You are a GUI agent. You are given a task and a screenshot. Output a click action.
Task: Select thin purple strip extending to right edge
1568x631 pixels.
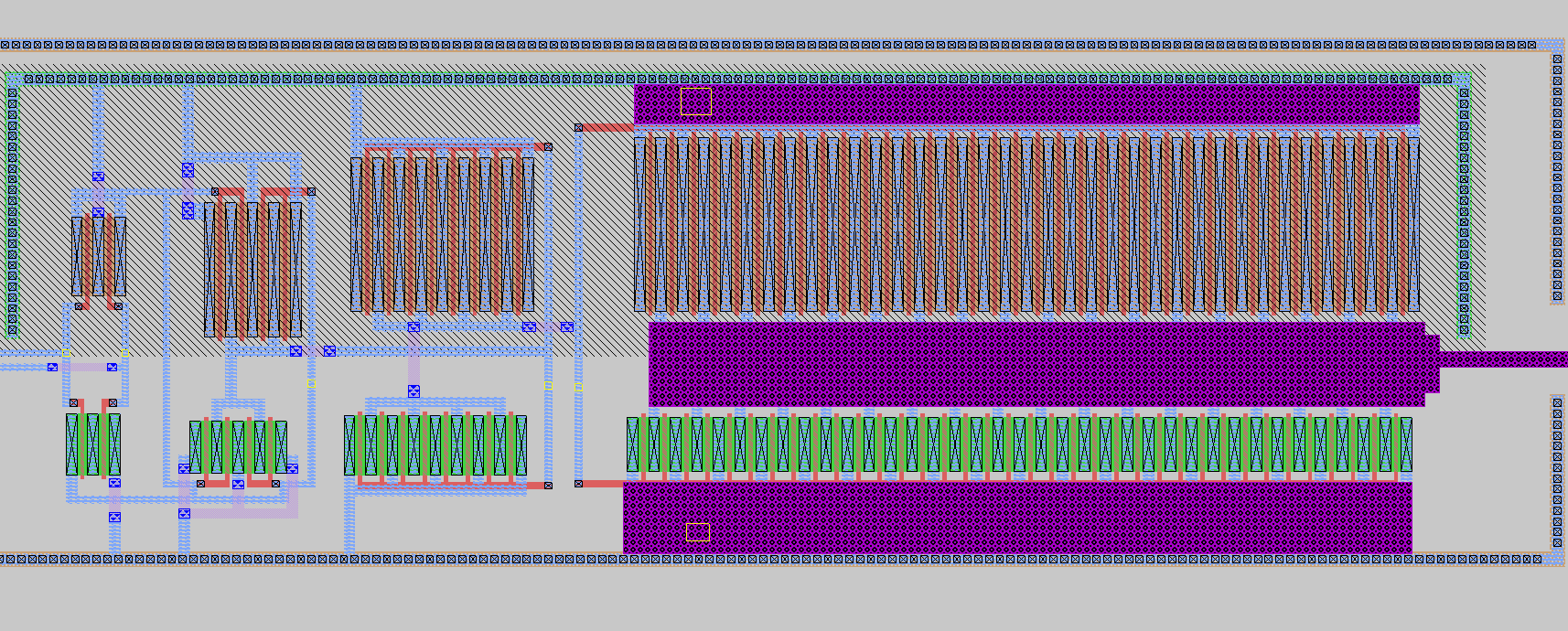click(x=1504, y=359)
